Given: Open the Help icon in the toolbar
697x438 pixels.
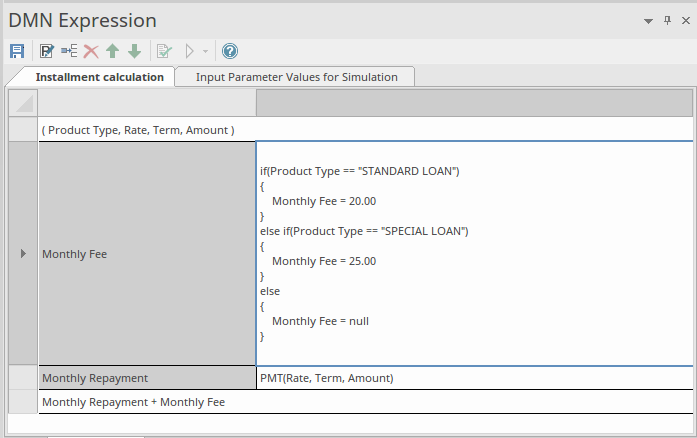Looking at the screenshot, I should [230, 51].
